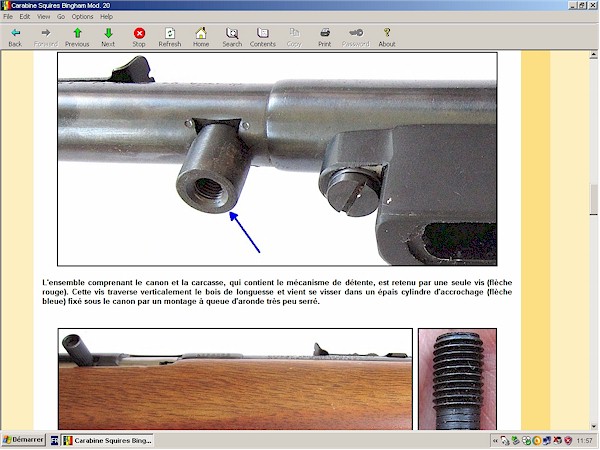This screenshot has height=450, width=600.
Task: Click the yellow circular tray icon
Action: (537, 440)
